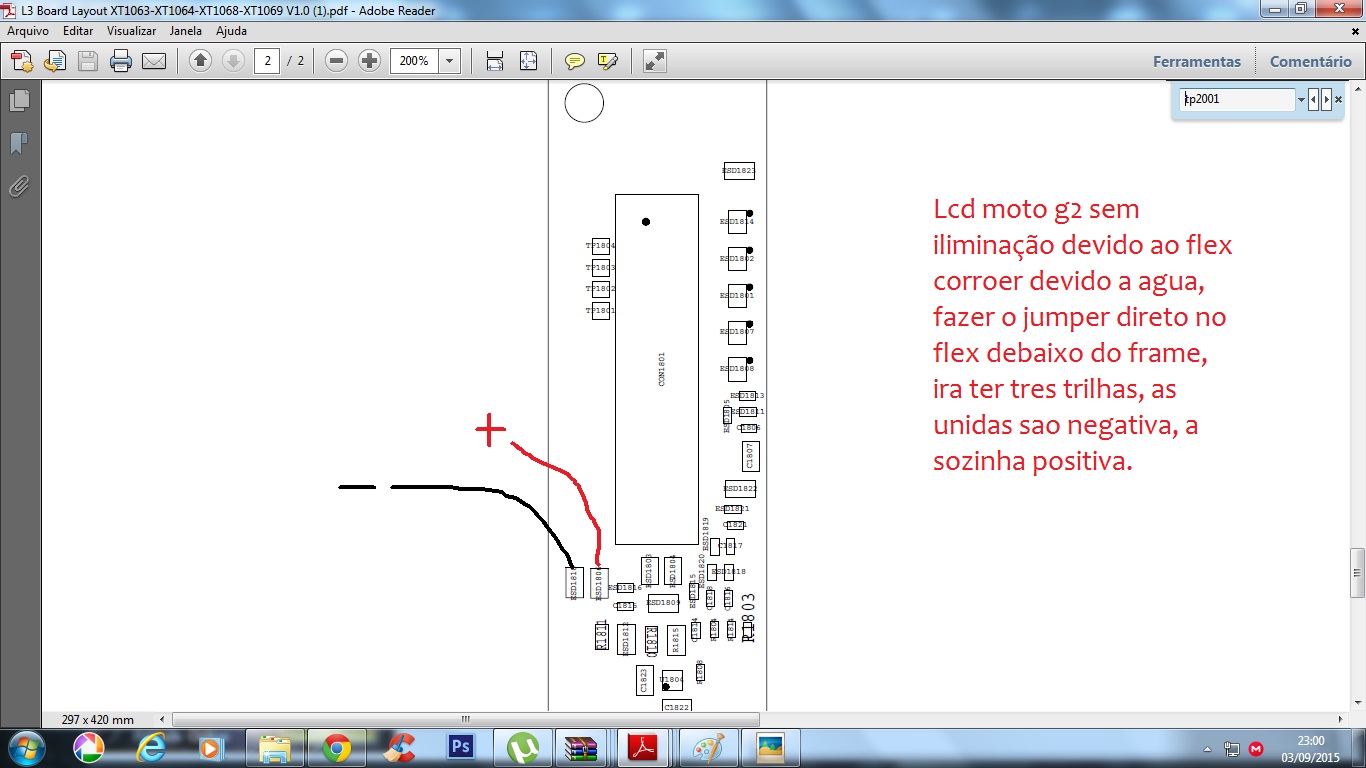Open the Windows Start menu
This screenshot has width=1366, height=768.
26,748
